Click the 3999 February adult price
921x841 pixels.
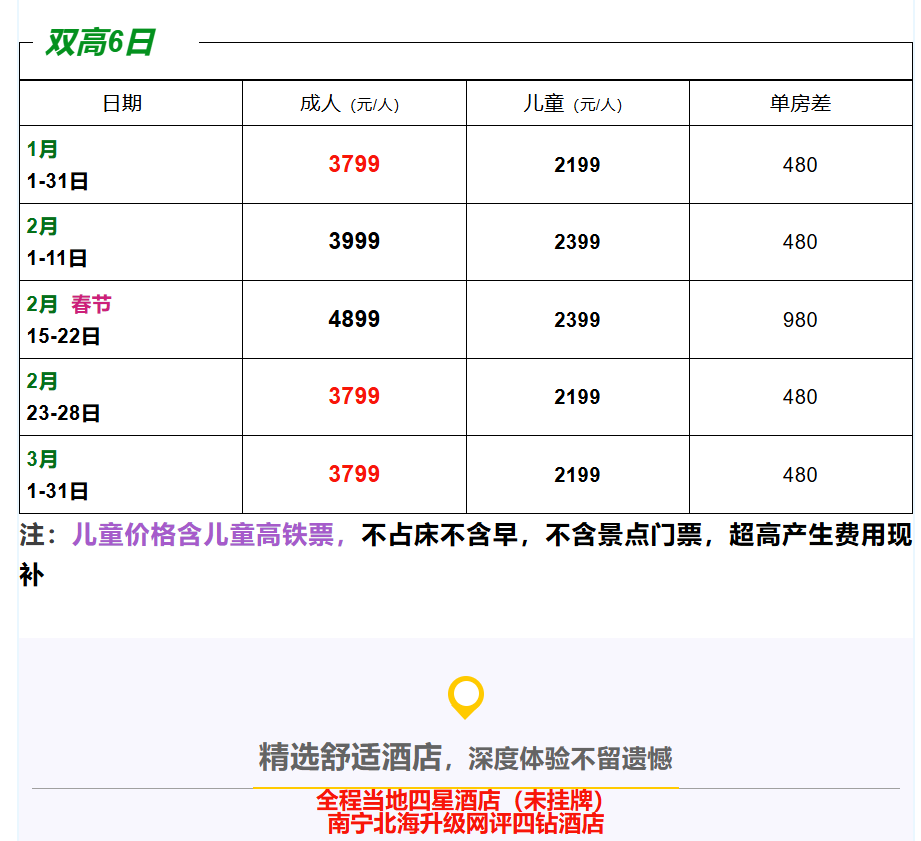tap(353, 241)
